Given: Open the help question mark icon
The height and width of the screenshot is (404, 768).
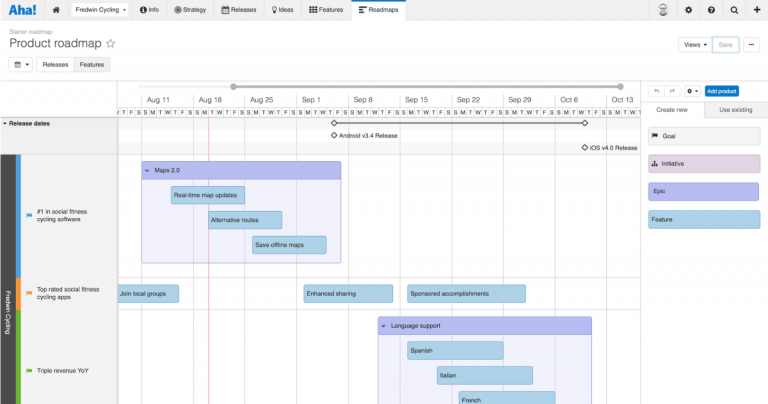Looking at the screenshot, I should point(711,10).
